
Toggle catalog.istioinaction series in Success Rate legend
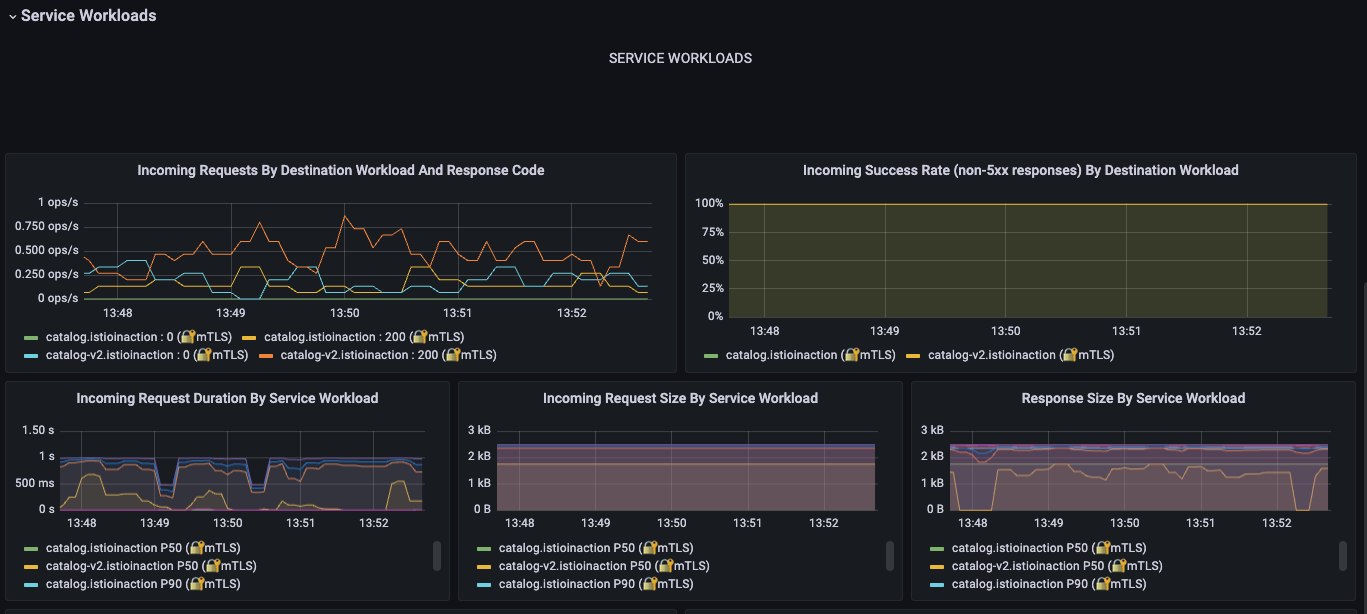tap(811, 355)
